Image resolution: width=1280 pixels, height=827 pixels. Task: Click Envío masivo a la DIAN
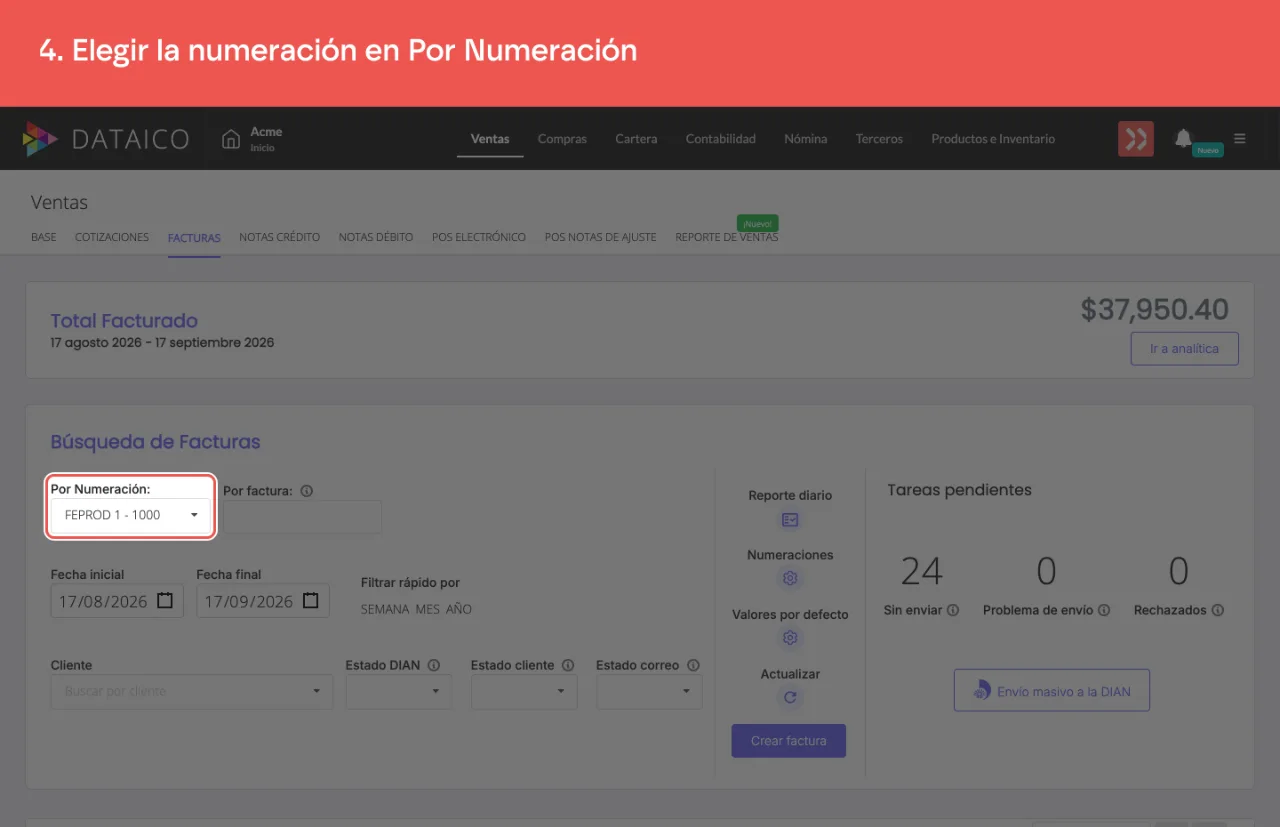pos(1052,691)
